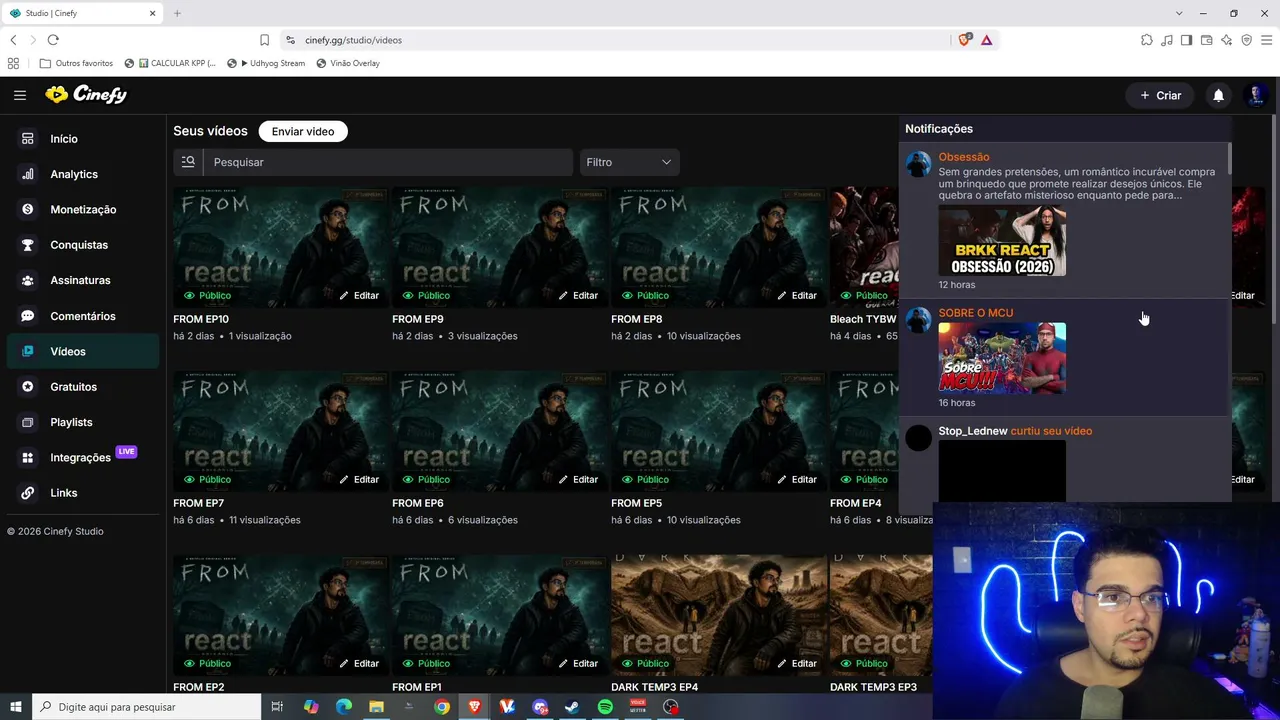1280x720 pixels.
Task: Open the browser main menu icon
Action: [1266, 40]
